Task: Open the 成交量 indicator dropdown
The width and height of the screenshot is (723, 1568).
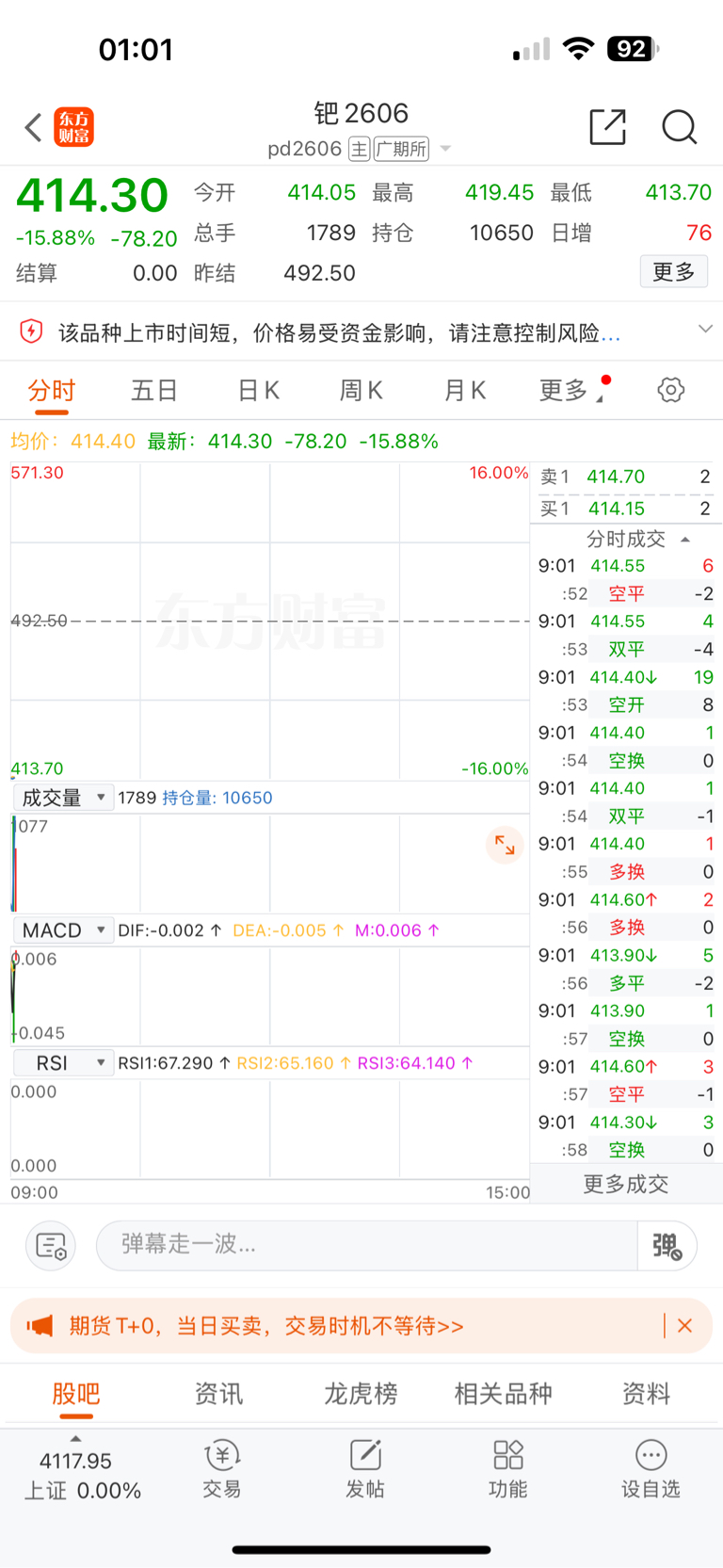Action: (63, 798)
